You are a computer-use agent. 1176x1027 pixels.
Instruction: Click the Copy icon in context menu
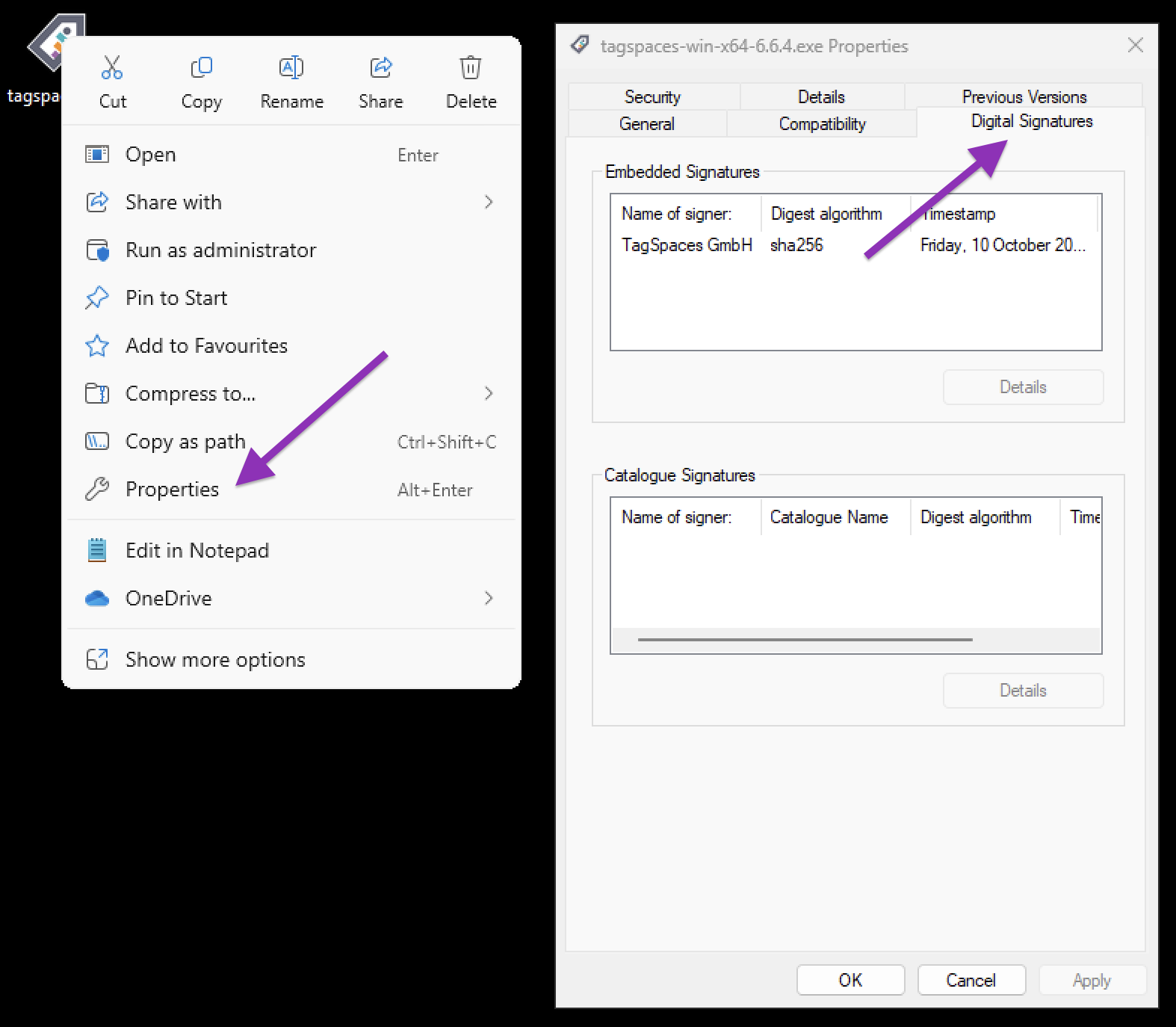(x=202, y=67)
